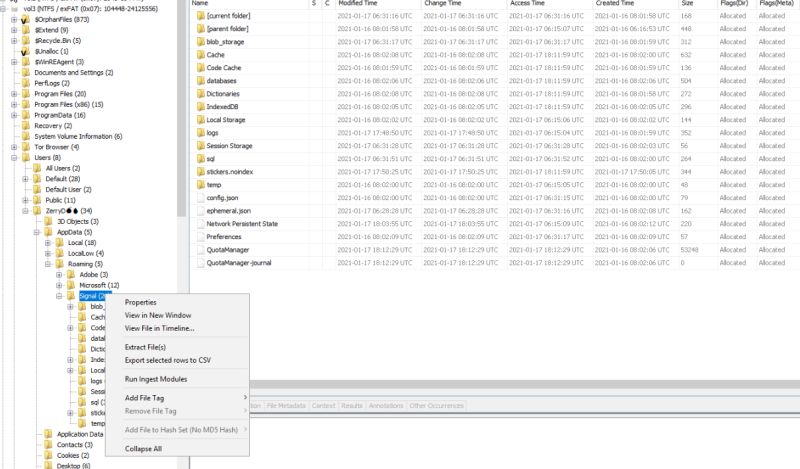Viewport: 800px width, 469px height.
Task: Select the QuotaManager-journal file row
Action: pos(495,263)
